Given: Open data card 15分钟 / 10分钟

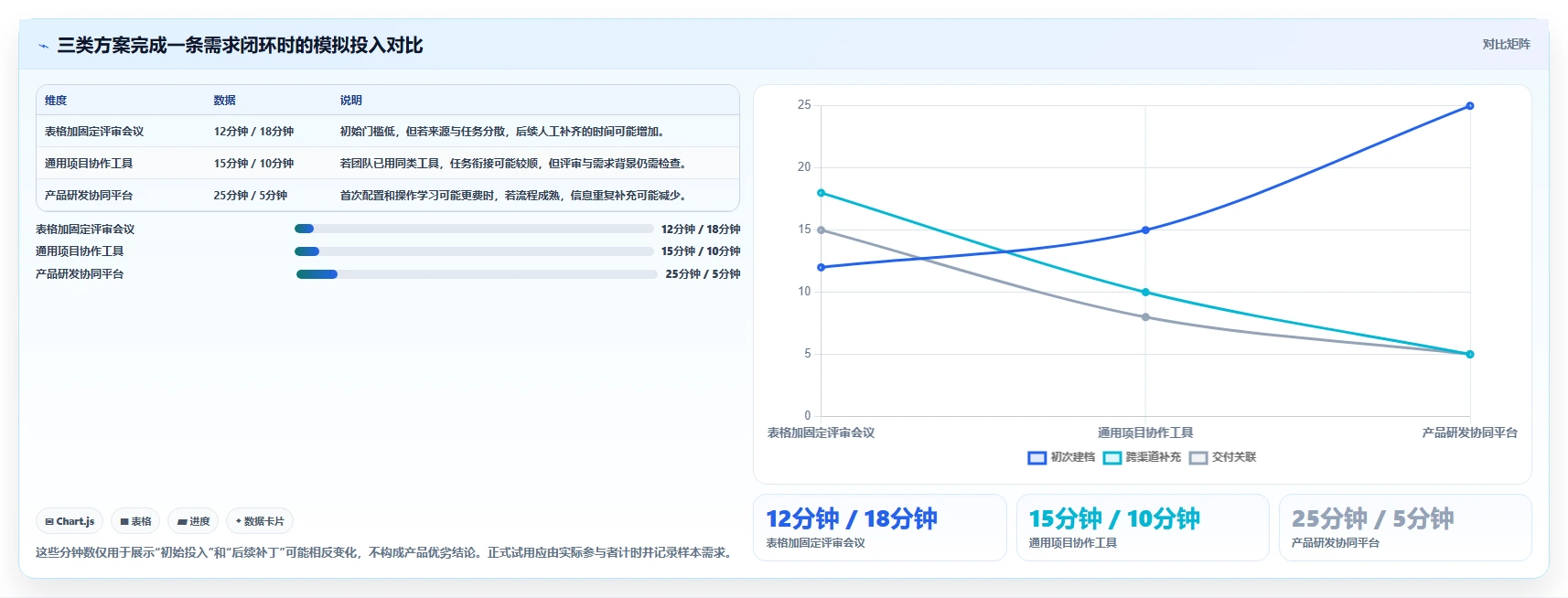Looking at the screenshot, I should tap(1143, 528).
